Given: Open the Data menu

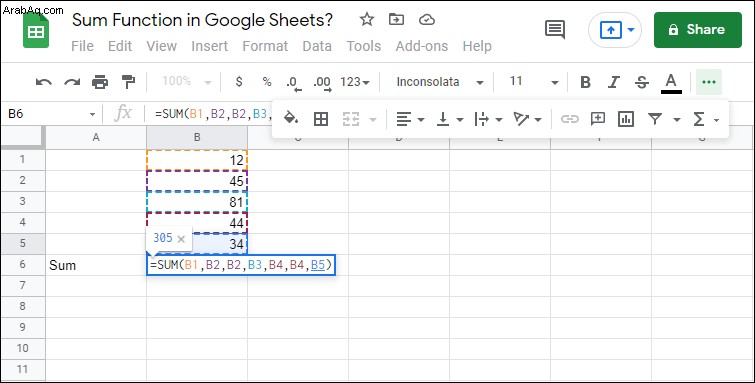Looking at the screenshot, I should tap(317, 46).
